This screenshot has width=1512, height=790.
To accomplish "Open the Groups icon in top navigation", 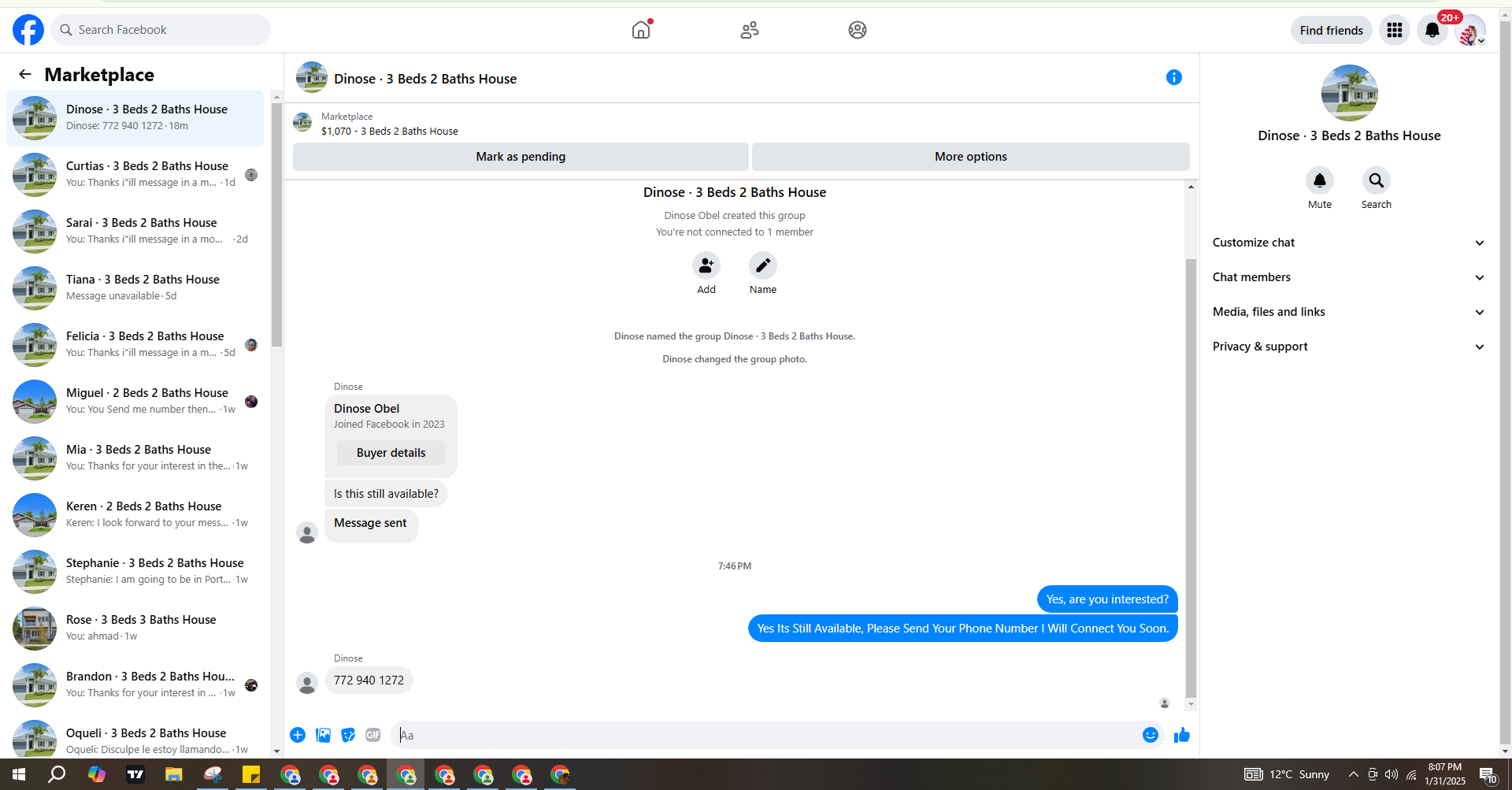I will coord(858,30).
